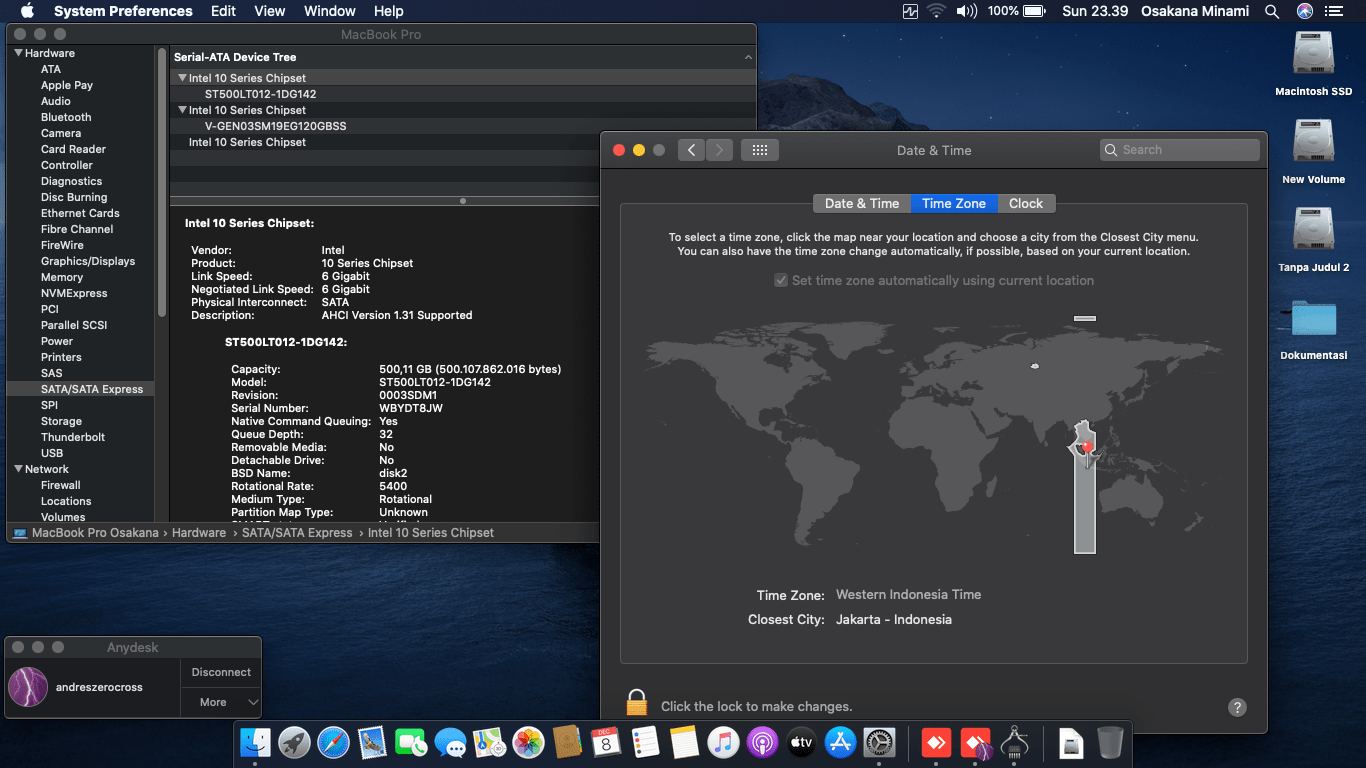Click the Show All grid icon in Date & Time
This screenshot has width=1366, height=768.
click(x=760, y=149)
